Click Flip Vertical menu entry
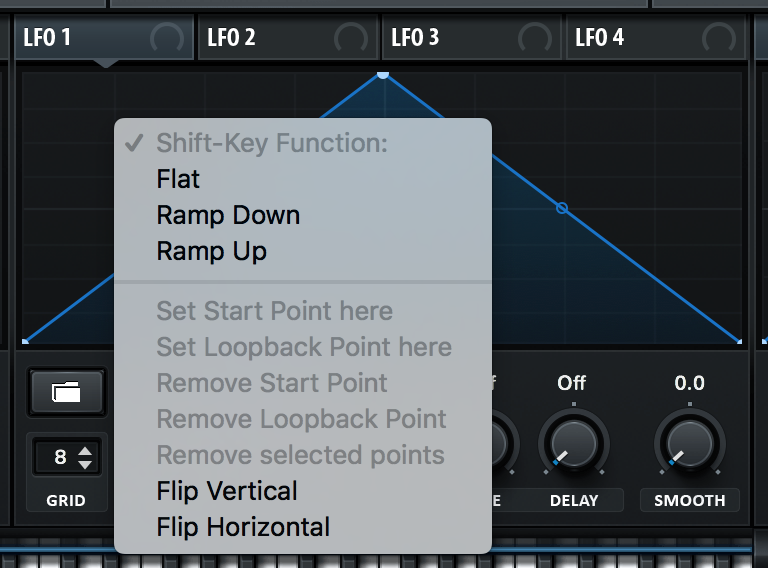The image size is (768, 568). point(227,491)
